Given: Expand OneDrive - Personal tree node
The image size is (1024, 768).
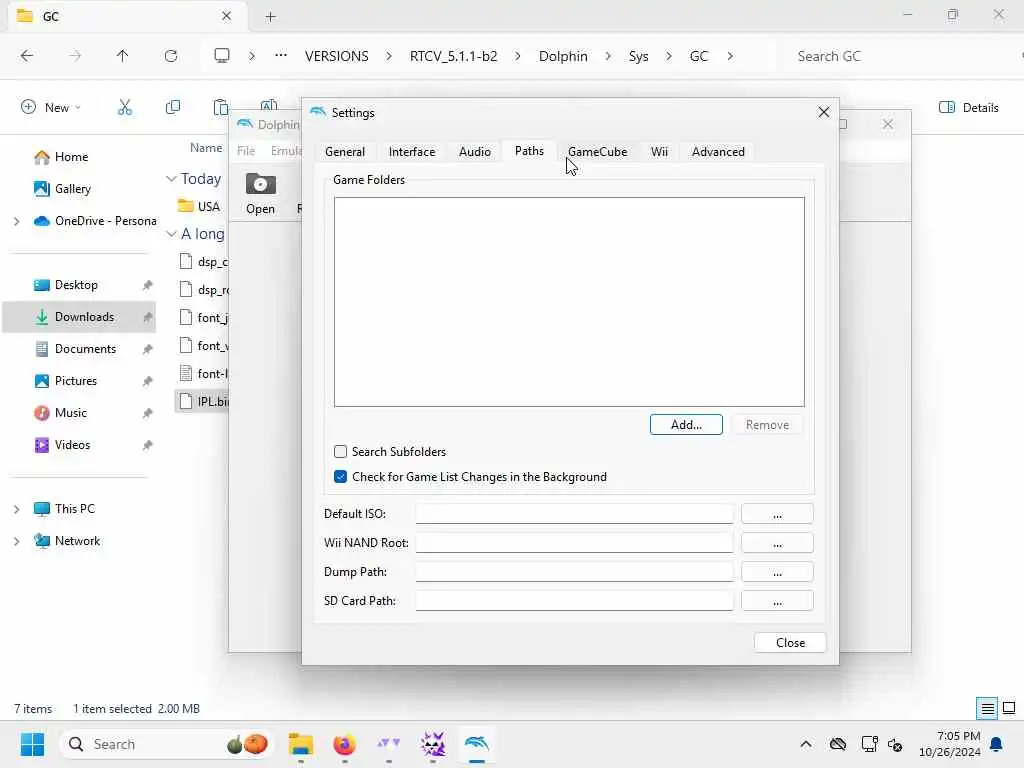Looking at the screenshot, I should 16,221.
